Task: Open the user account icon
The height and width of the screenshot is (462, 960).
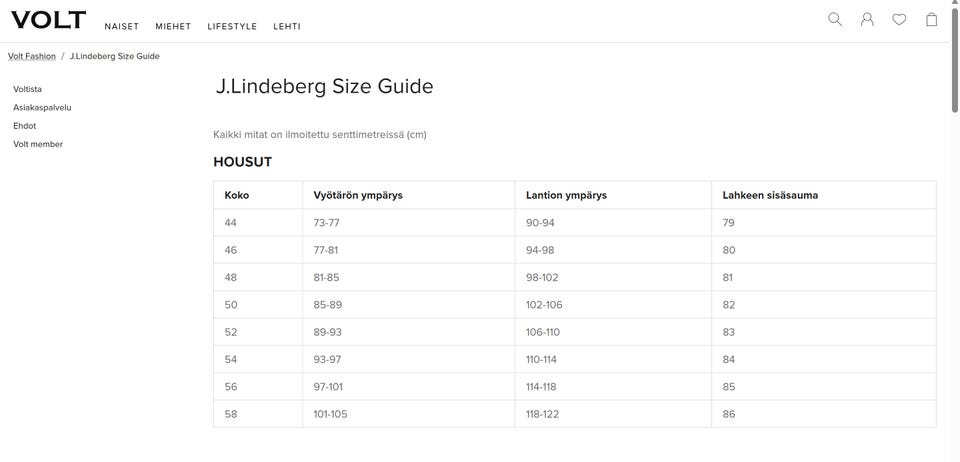Action: click(x=867, y=20)
